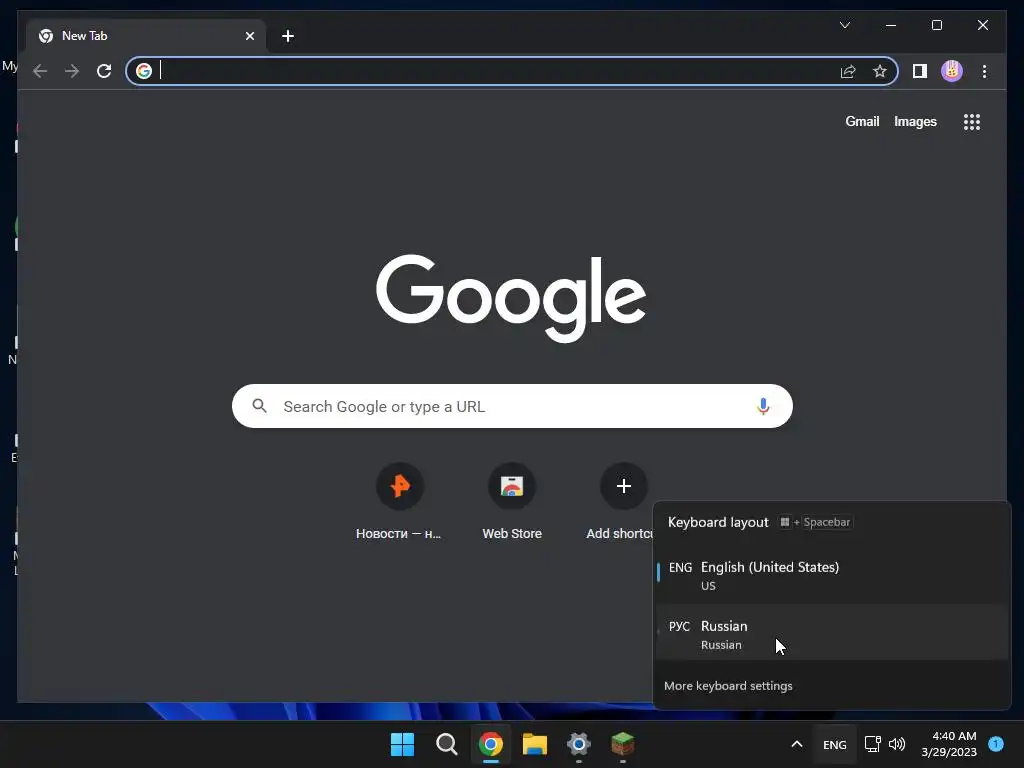Expand the tab search dropdown arrow

[x=844, y=25]
